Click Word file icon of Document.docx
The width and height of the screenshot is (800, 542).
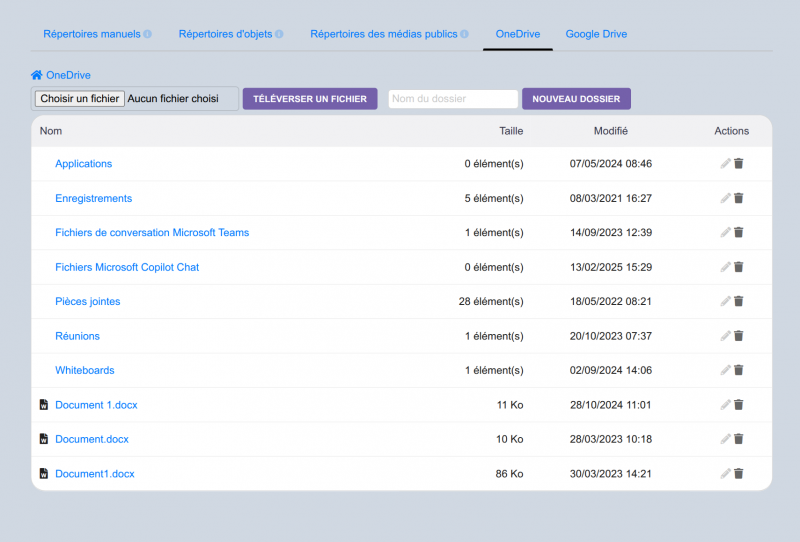(44, 439)
